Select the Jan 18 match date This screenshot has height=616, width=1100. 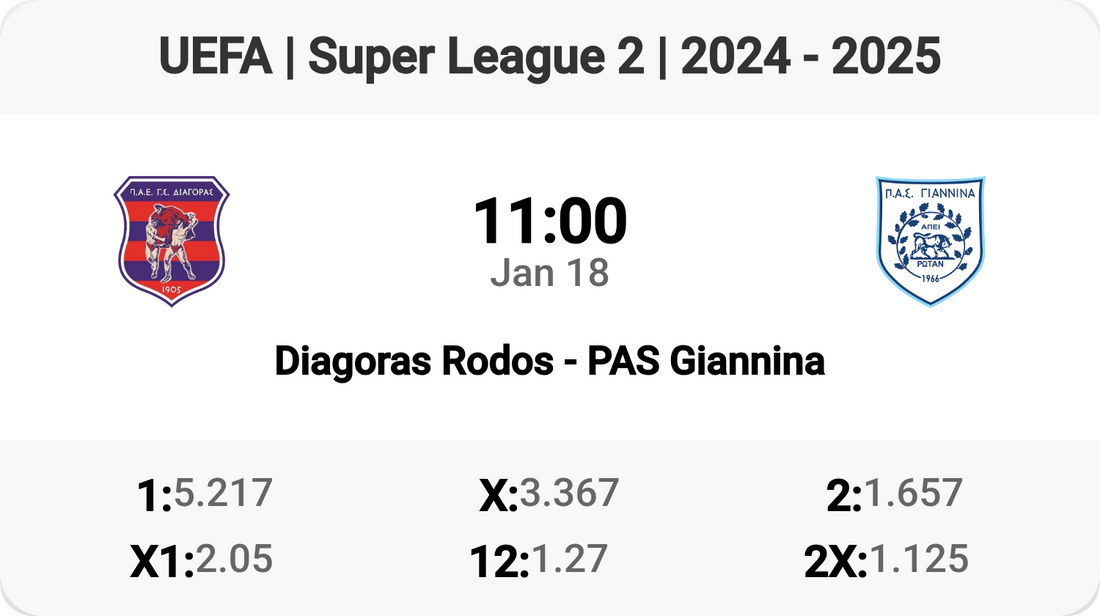point(550,273)
